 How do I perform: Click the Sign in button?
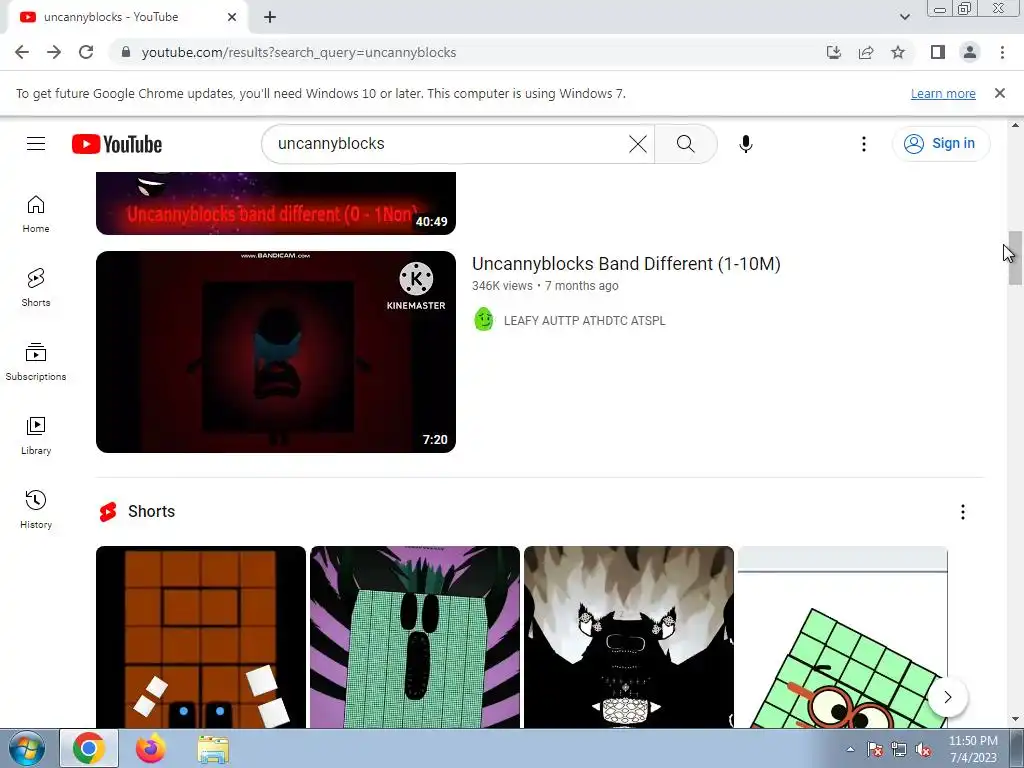[940, 144]
